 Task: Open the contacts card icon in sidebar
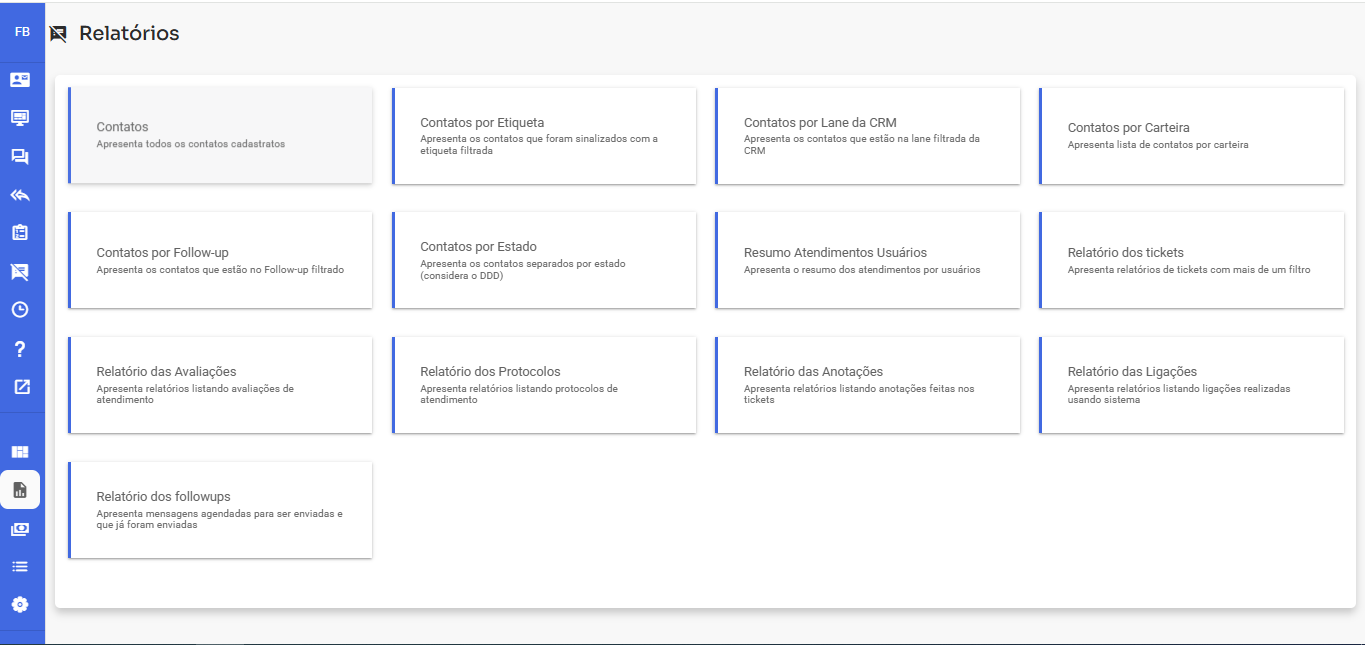[x=20, y=79]
